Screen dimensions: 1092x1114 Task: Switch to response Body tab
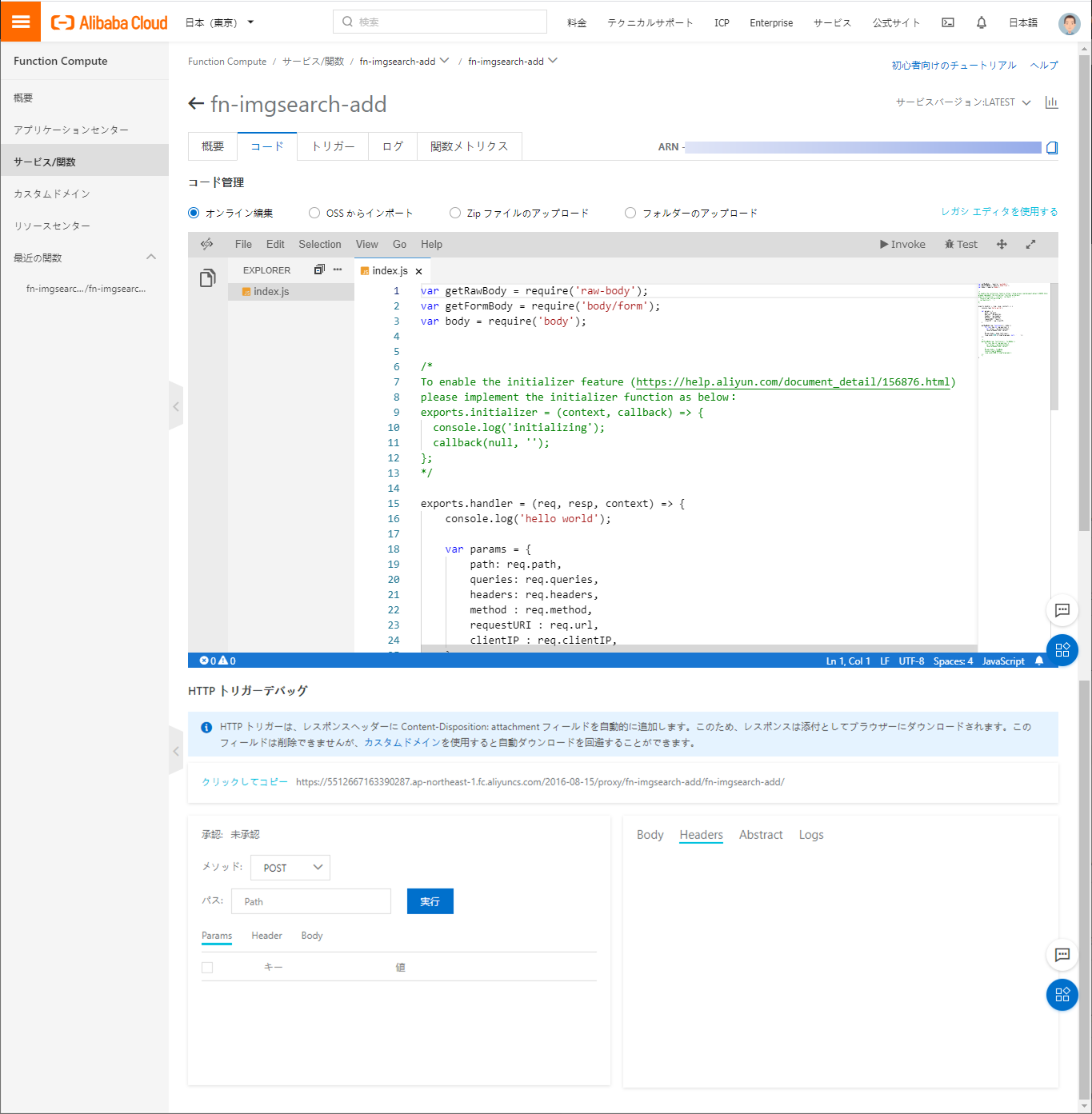(650, 835)
